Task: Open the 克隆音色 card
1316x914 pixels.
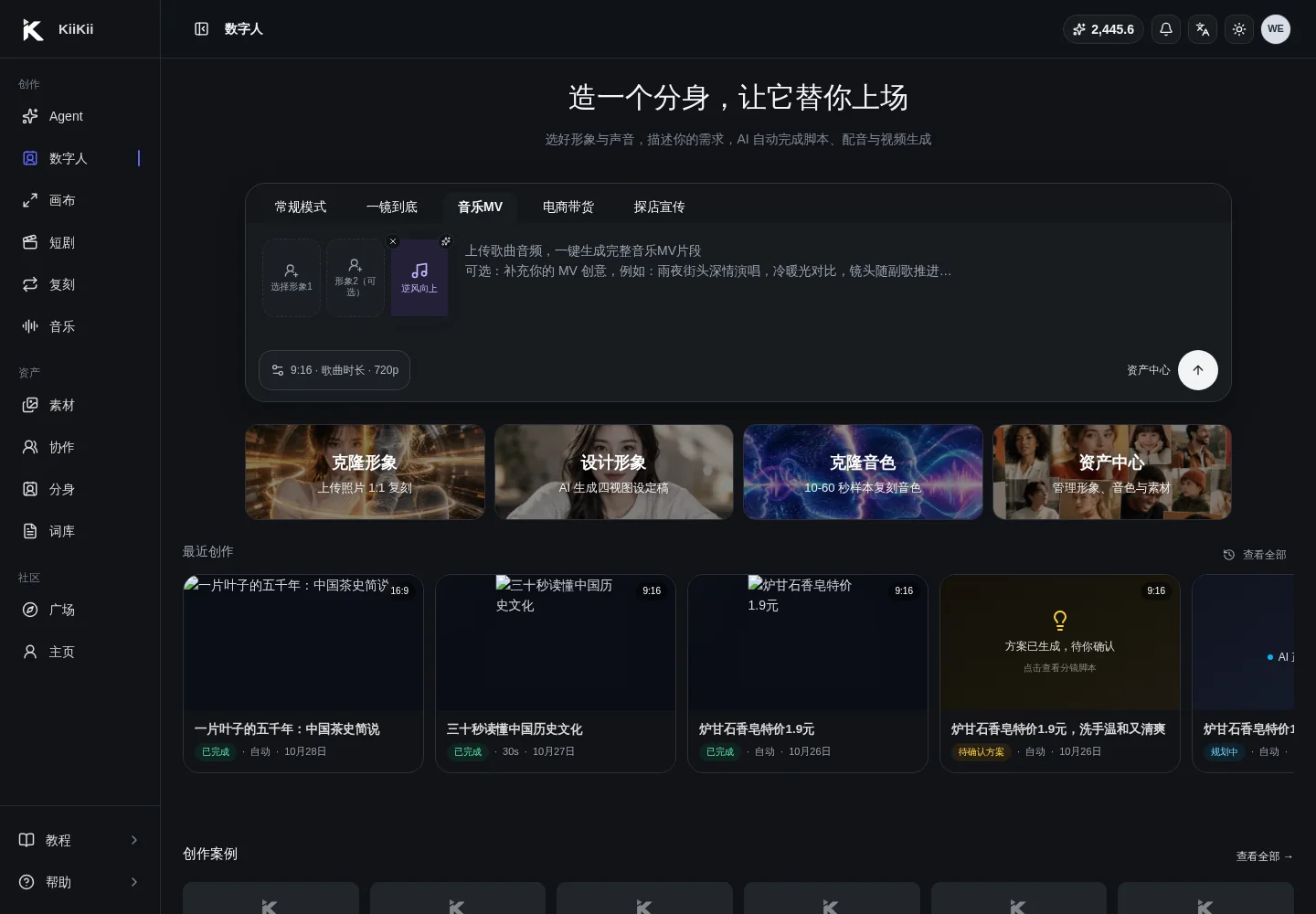Action: click(x=863, y=472)
